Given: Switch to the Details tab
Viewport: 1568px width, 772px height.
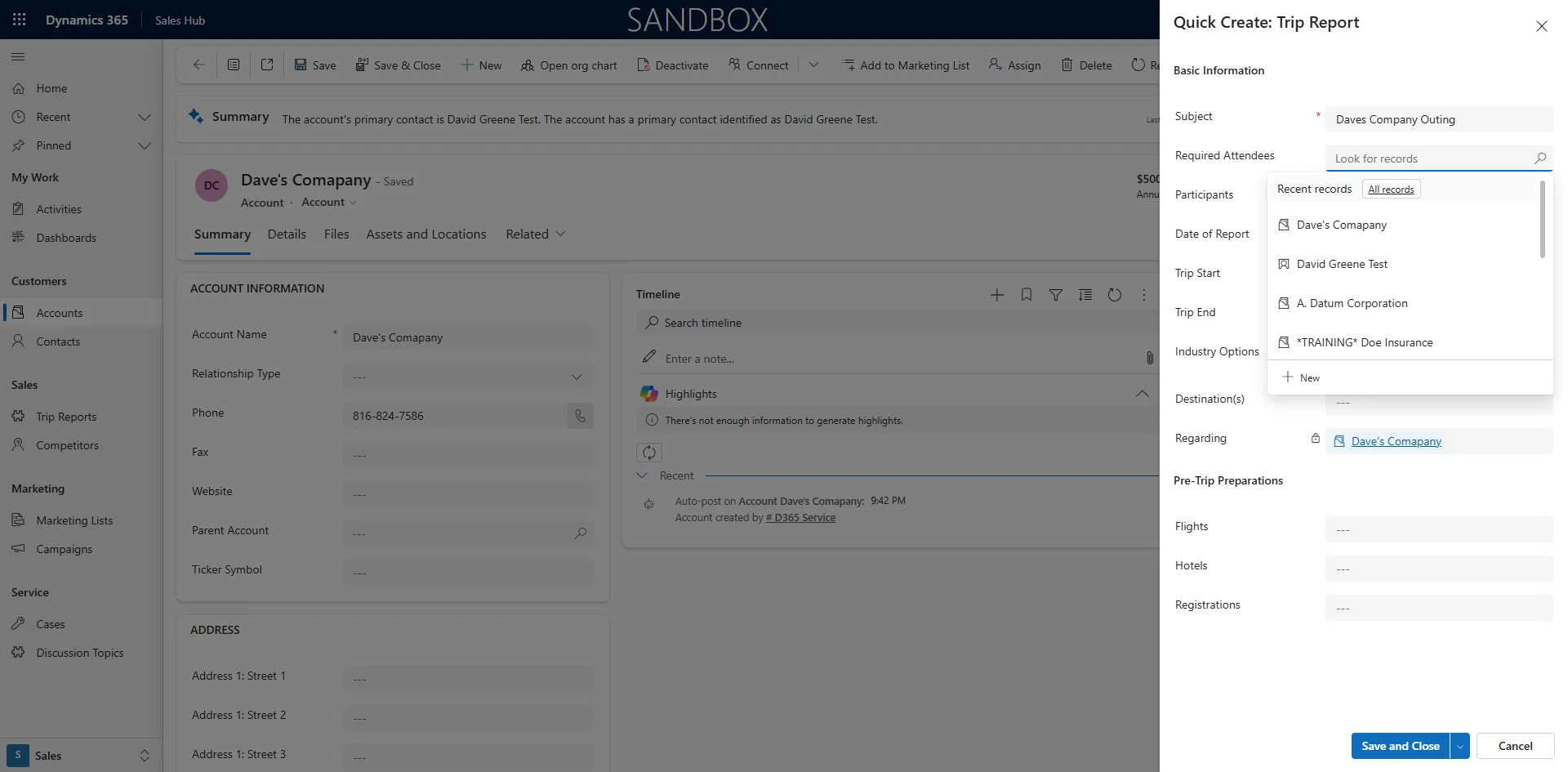Looking at the screenshot, I should coord(286,234).
